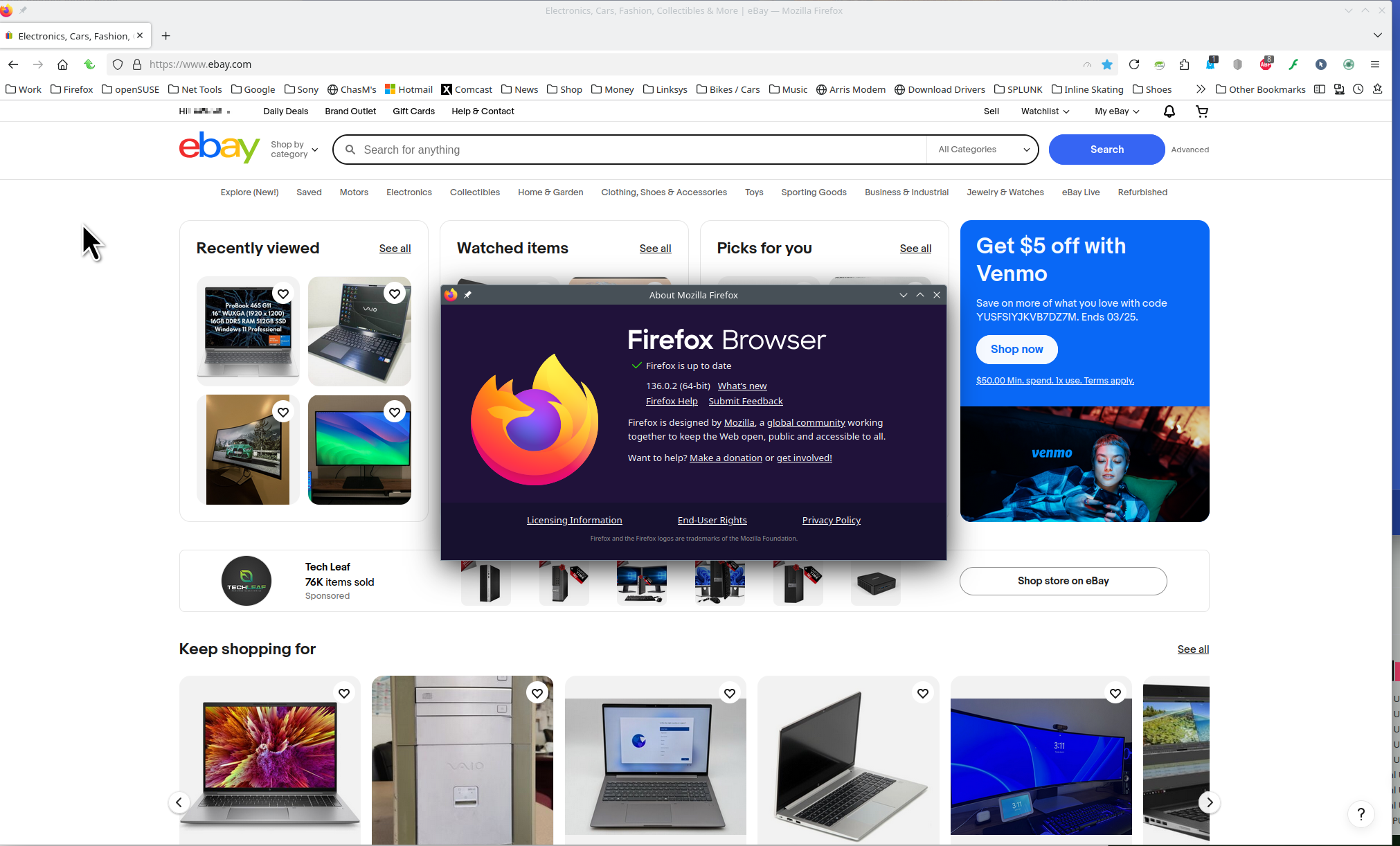Open Make a donation link in About dialog
Screen dimensions: 1400x846
[x=726, y=458]
